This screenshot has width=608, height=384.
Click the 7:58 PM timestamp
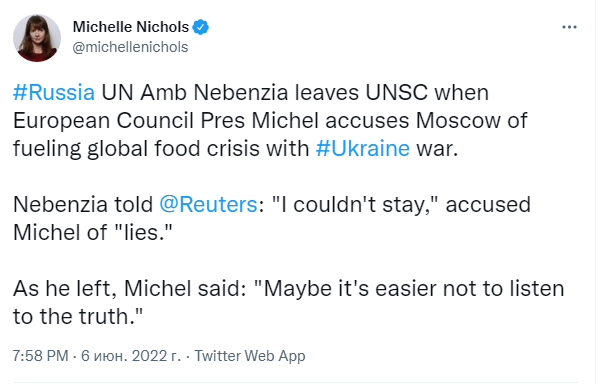click(x=41, y=356)
